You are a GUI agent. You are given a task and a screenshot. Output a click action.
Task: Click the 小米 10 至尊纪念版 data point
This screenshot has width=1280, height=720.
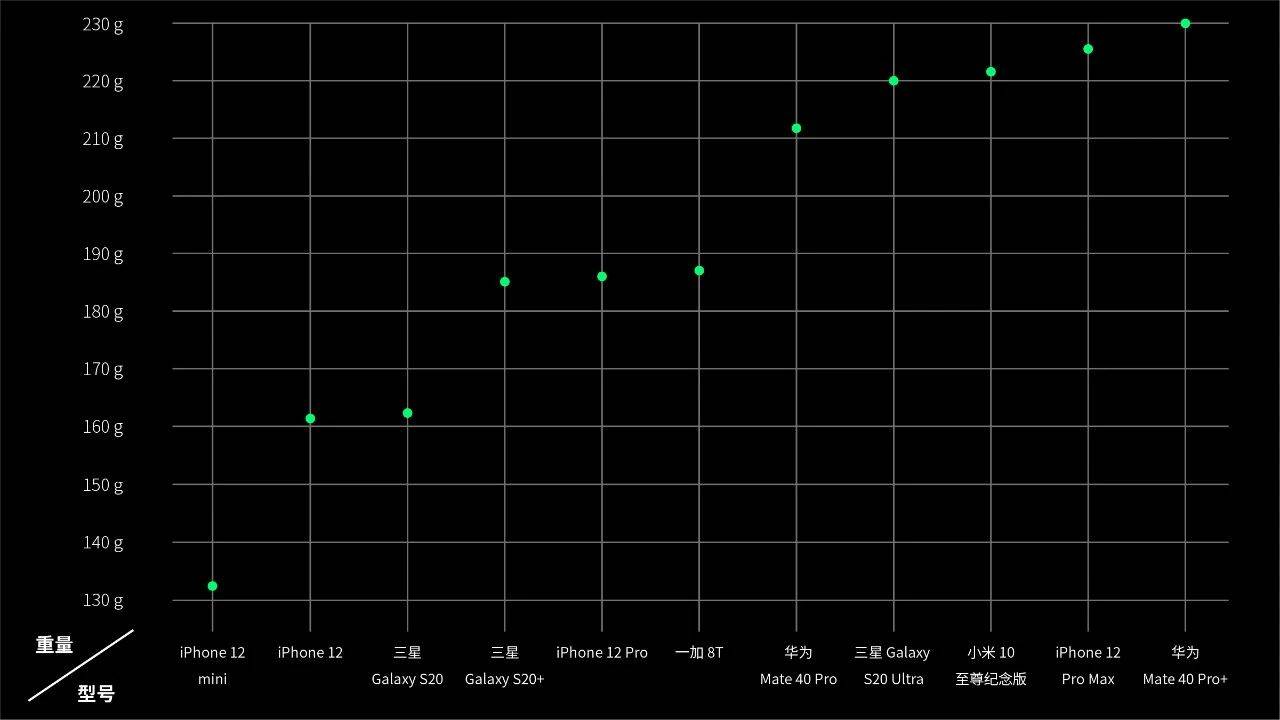click(991, 72)
